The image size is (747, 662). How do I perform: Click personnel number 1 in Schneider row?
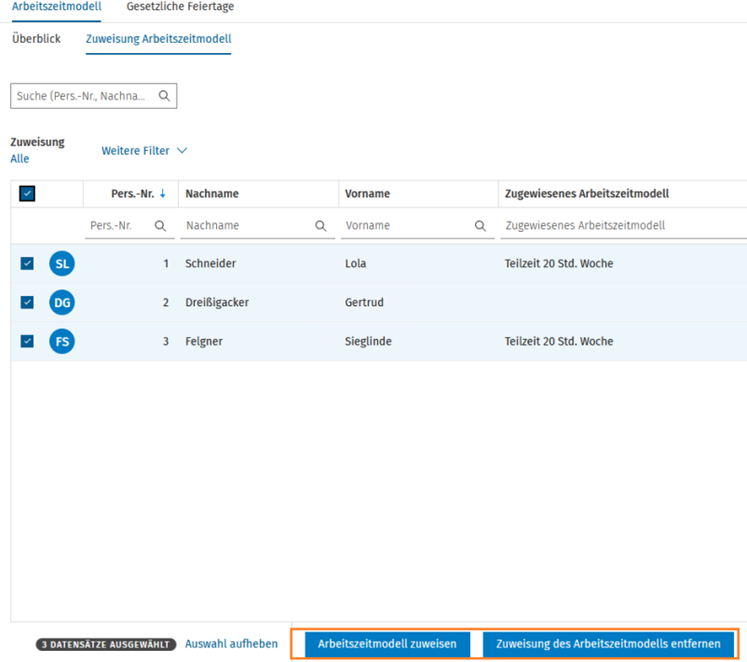pyautogui.click(x=166, y=263)
